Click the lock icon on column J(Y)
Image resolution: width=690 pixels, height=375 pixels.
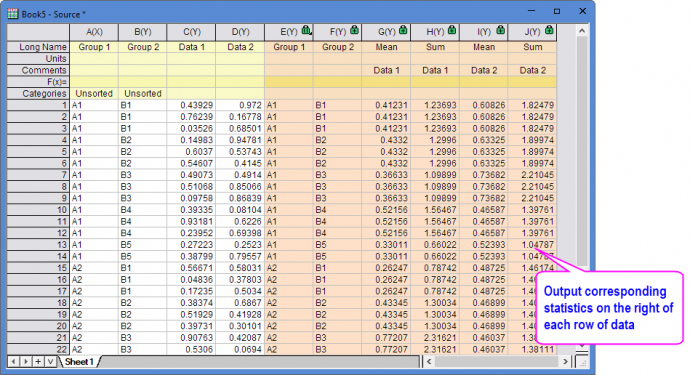(x=549, y=30)
